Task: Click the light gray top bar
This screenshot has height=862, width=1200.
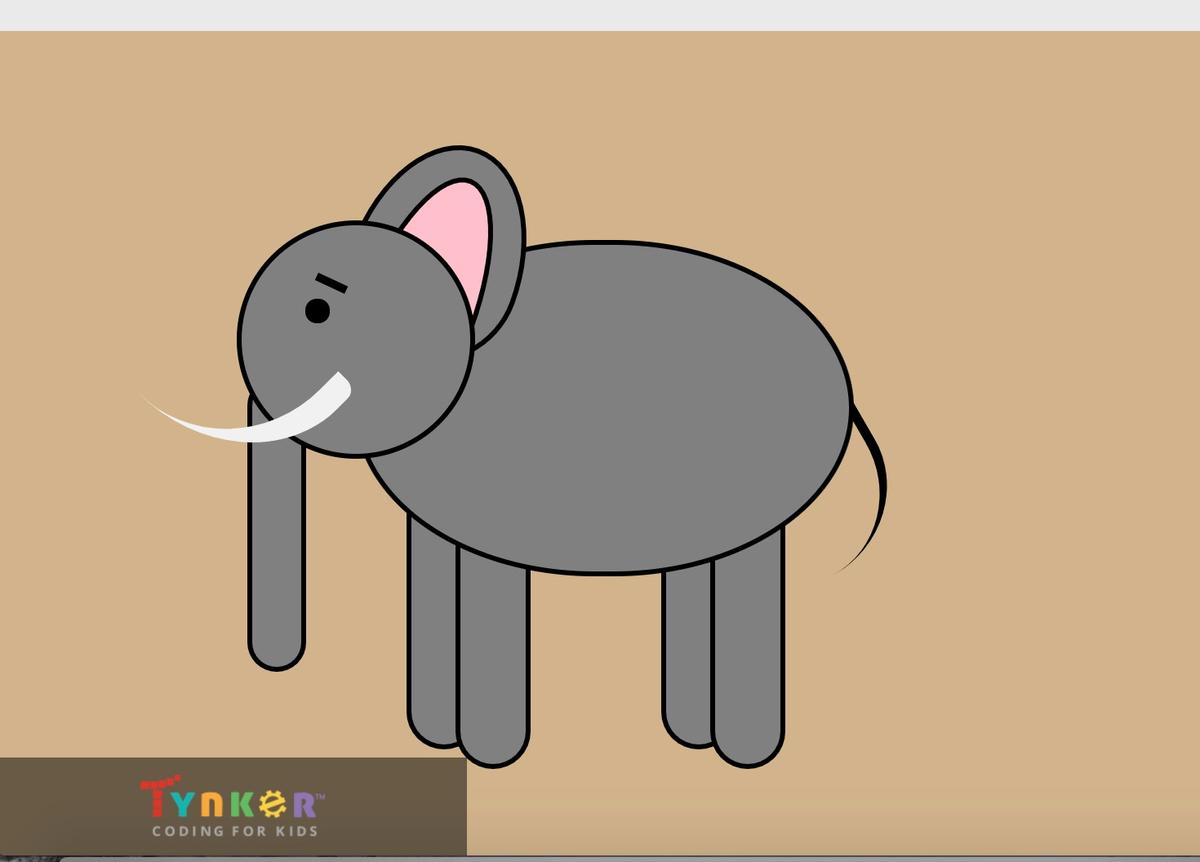Action: pyautogui.click(x=600, y=15)
